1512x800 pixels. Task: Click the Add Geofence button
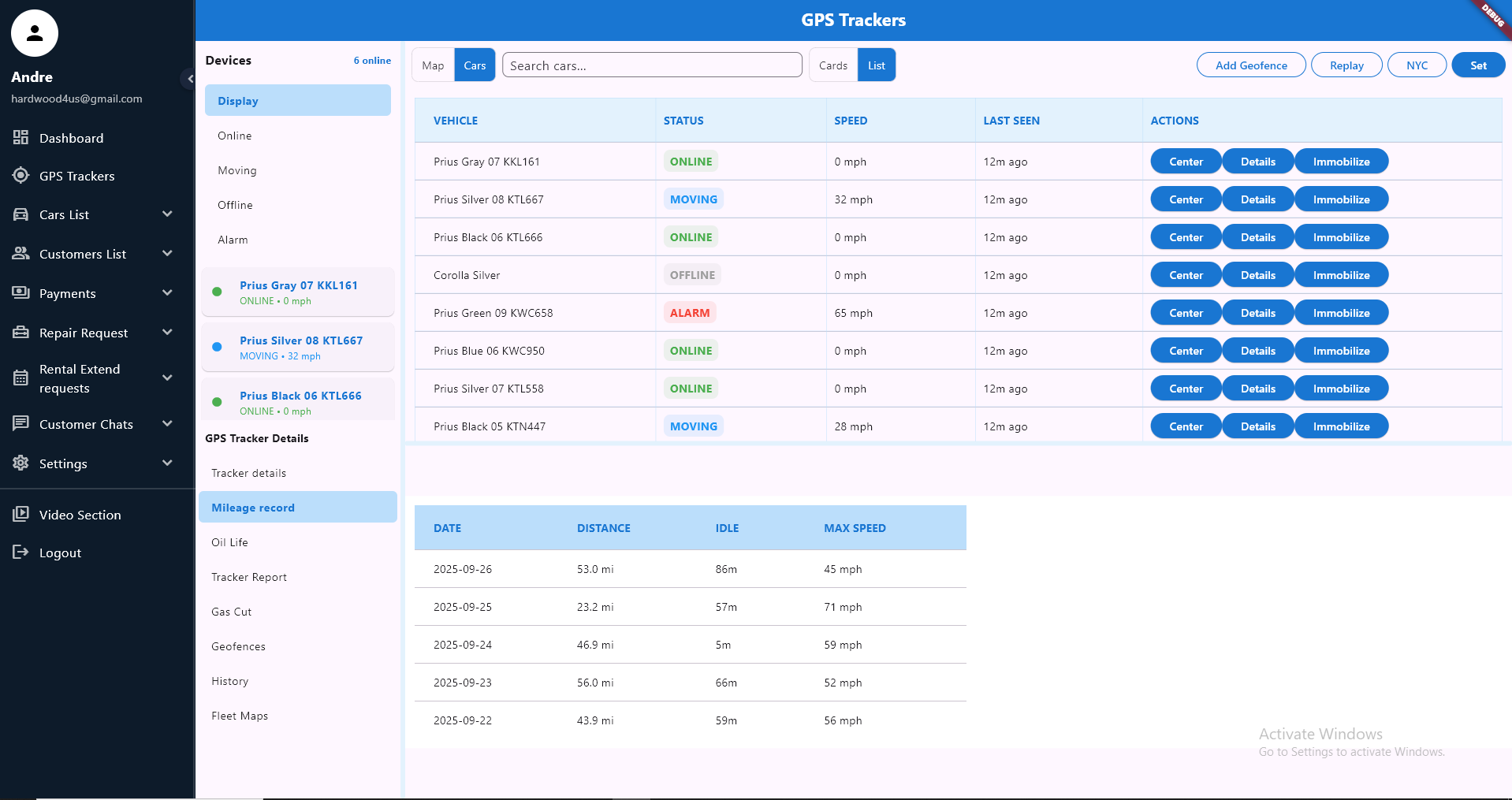(x=1250, y=65)
